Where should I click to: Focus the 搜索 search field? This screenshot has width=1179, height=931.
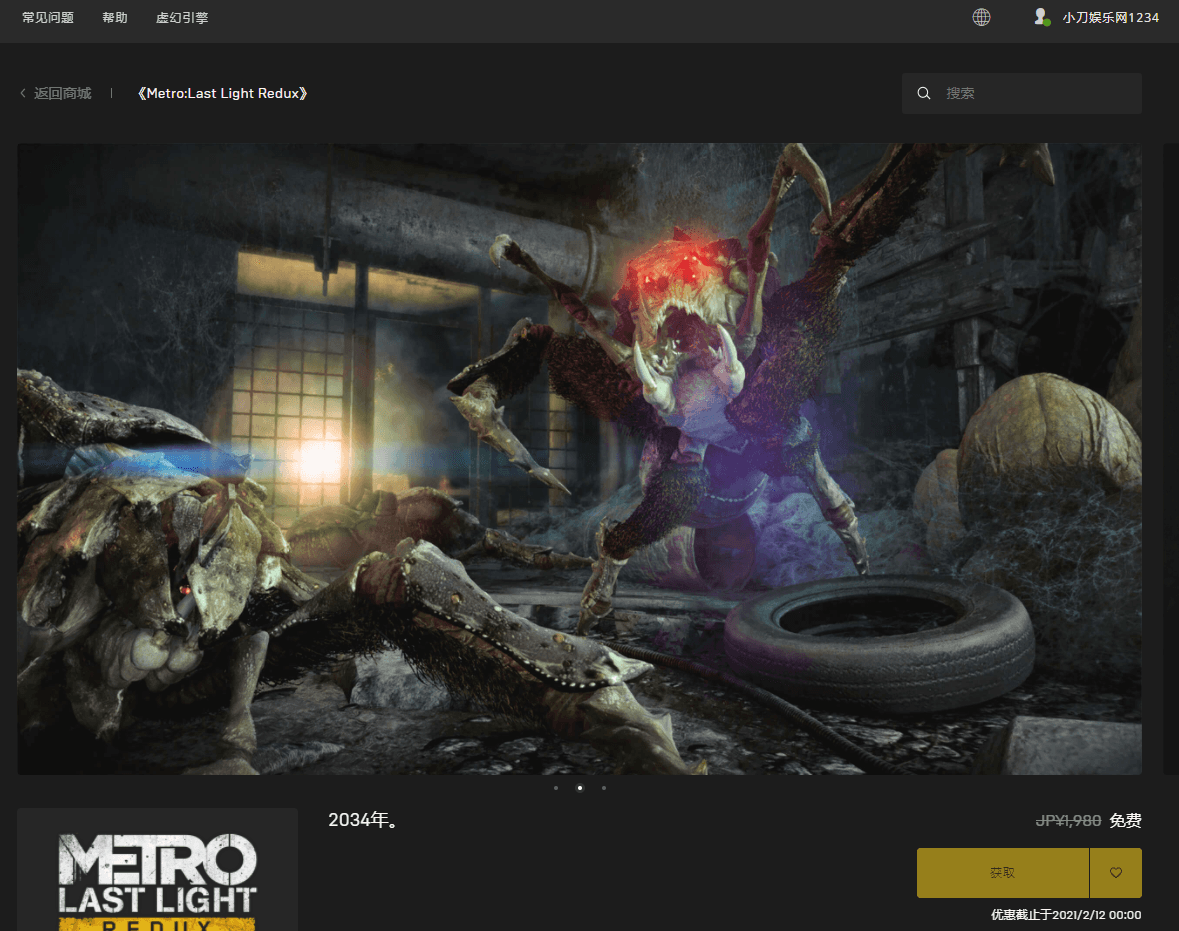tap(1022, 93)
